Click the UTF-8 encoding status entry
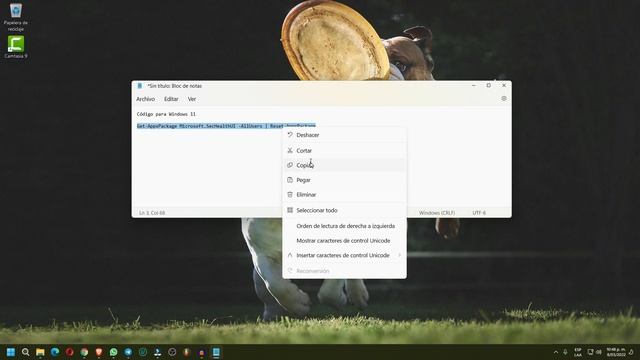 point(479,213)
